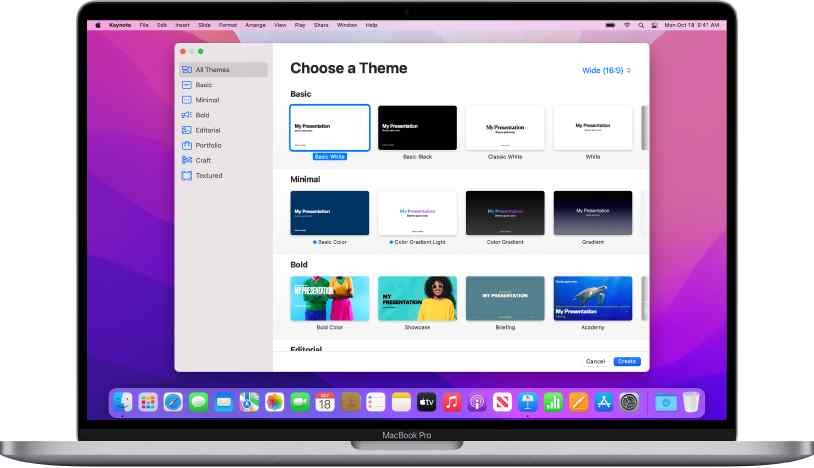
Task: Open the Trash in the dock
Action: 691,402
